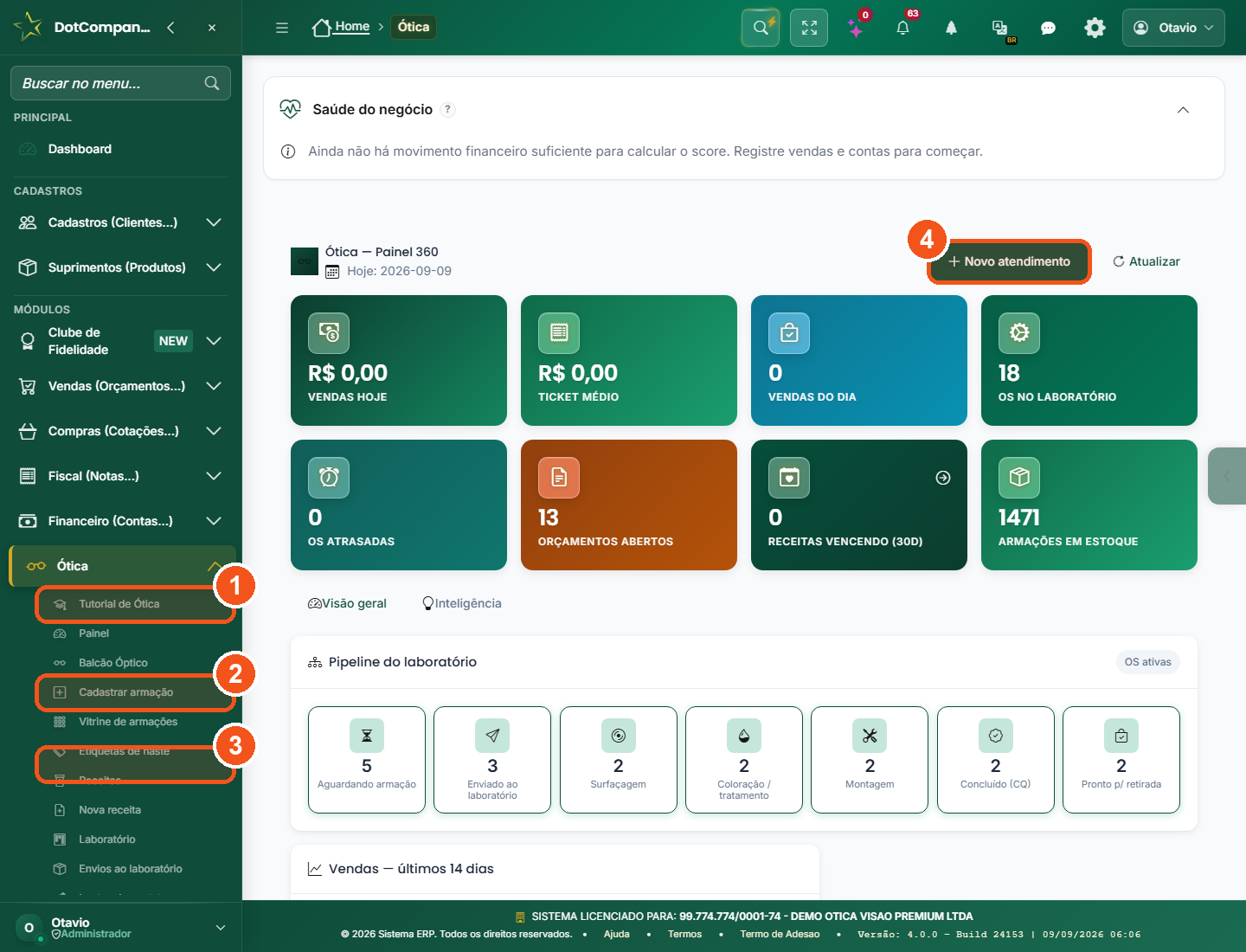
Task: Focus the Buscar no menu search field
Action: (x=120, y=83)
